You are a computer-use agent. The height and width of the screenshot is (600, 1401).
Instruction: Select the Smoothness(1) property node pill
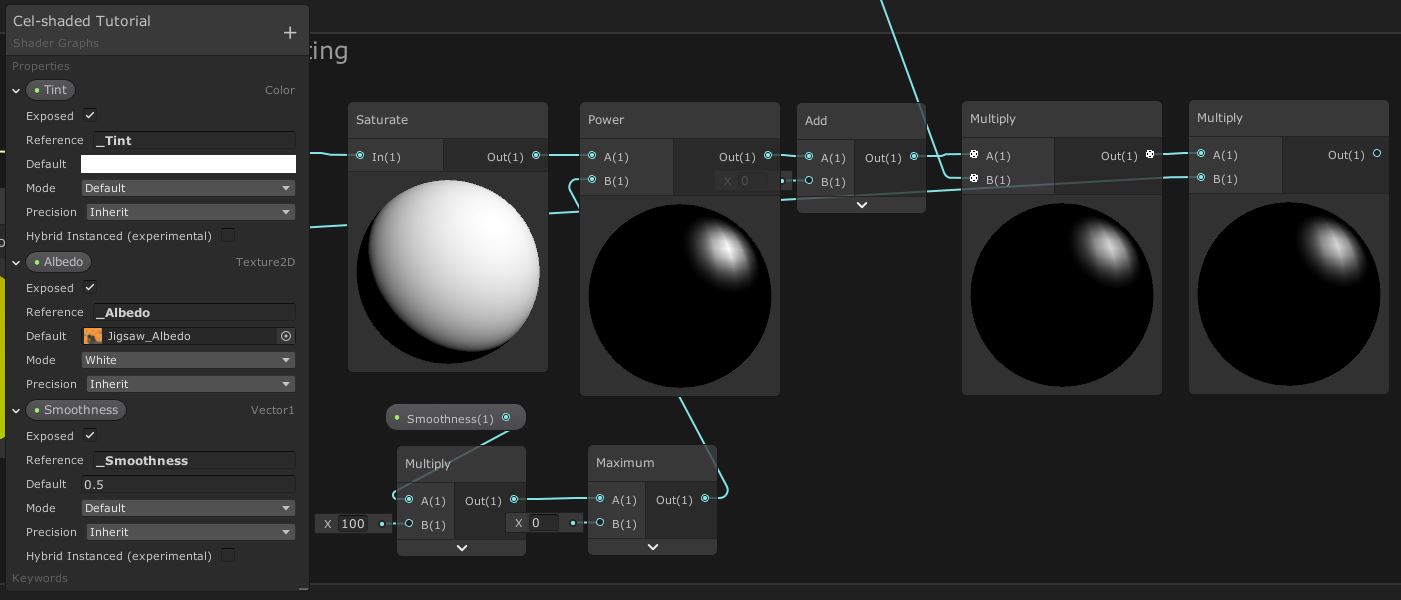pos(450,418)
